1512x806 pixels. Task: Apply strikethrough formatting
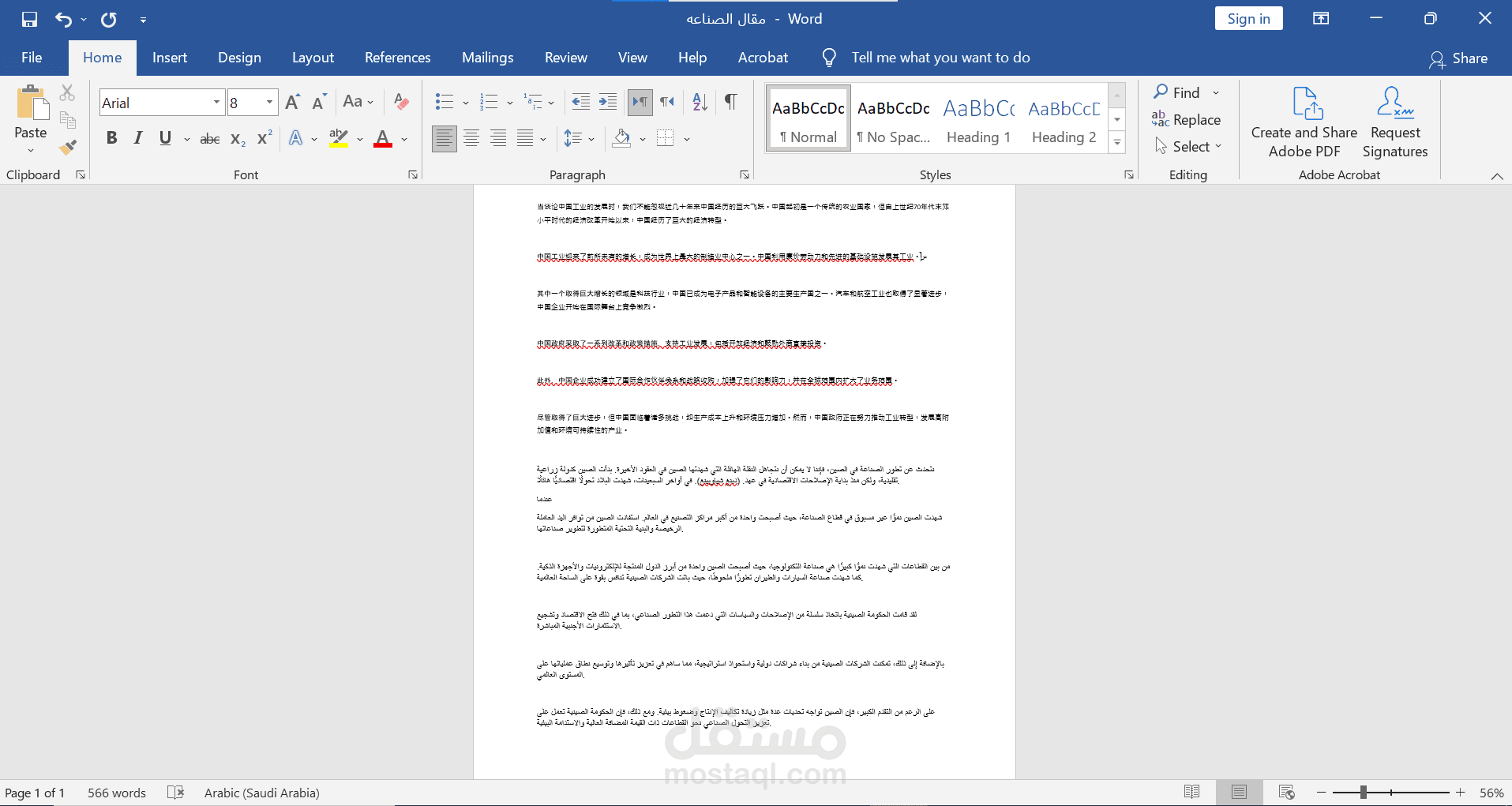tap(209, 139)
